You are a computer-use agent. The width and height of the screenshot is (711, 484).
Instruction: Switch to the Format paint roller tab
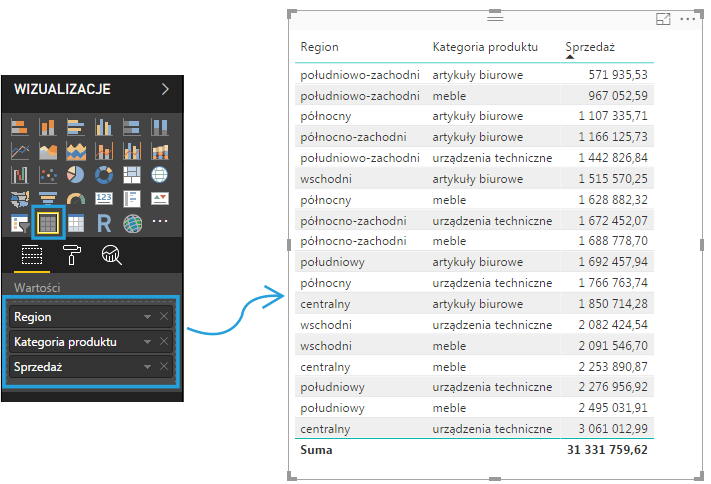pos(72,256)
